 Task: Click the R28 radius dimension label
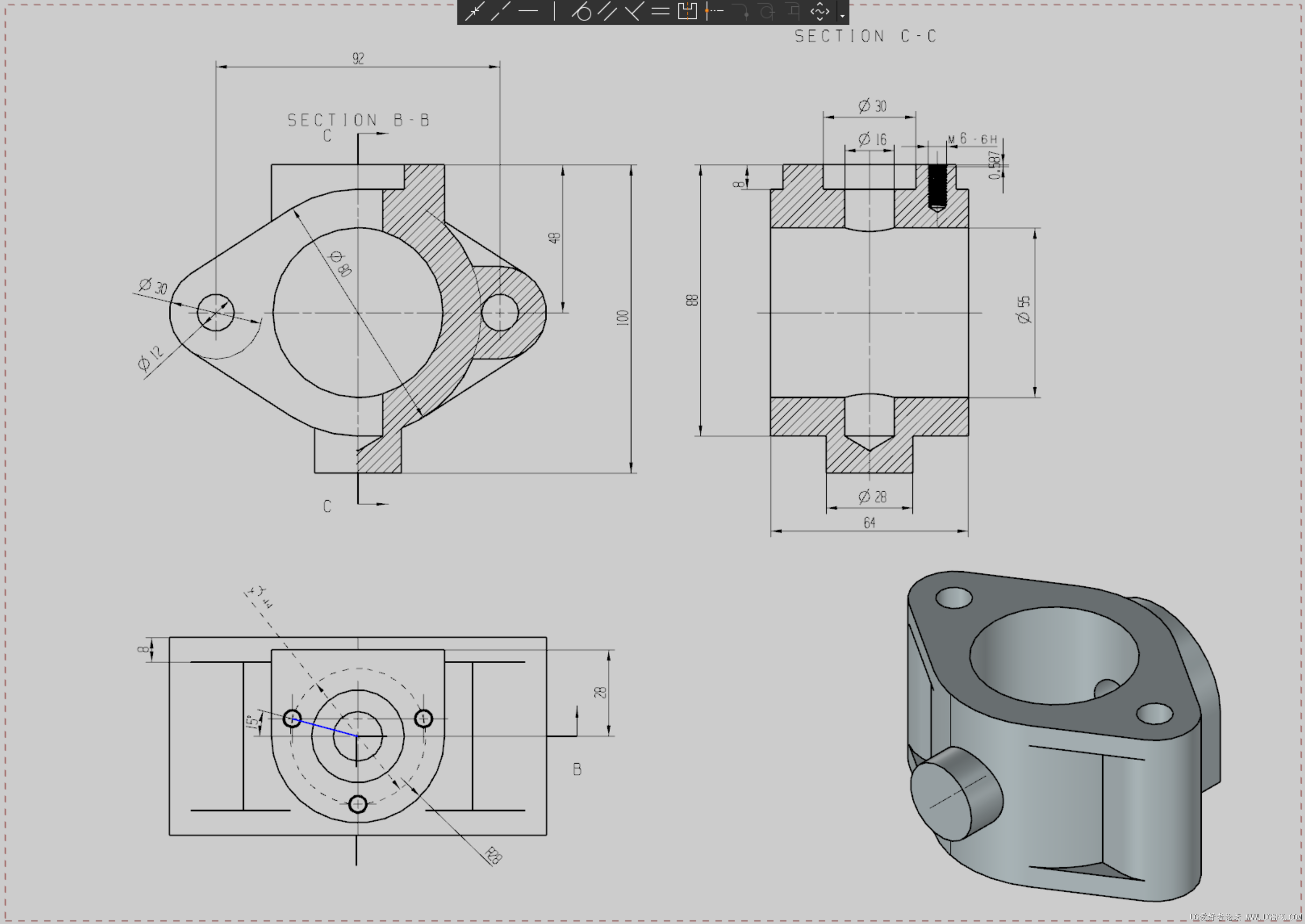493,855
